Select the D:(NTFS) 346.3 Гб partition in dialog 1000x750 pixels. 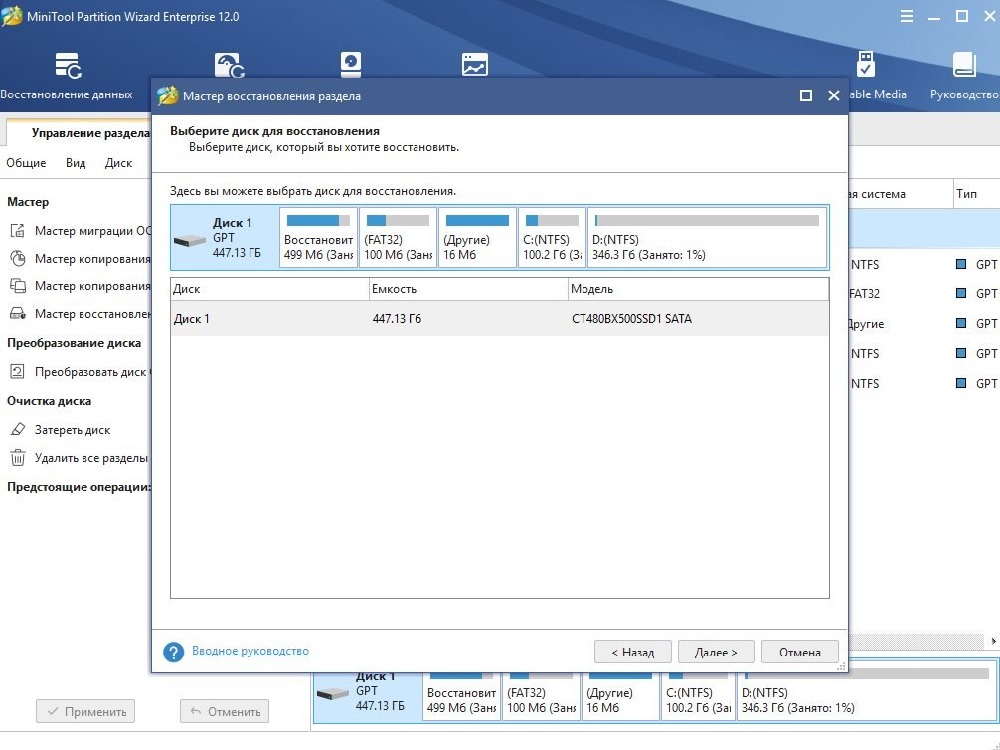coord(707,238)
